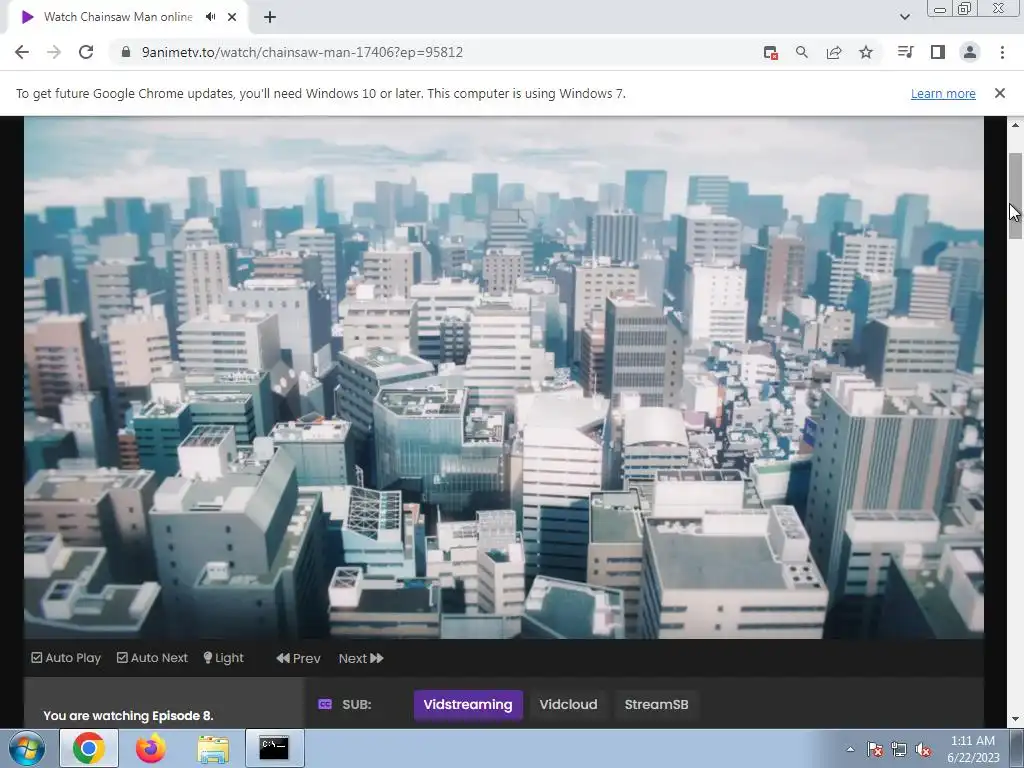This screenshot has width=1024, height=768.
Task: Click the scrollbar down arrow
Action: click(x=1015, y=719)
